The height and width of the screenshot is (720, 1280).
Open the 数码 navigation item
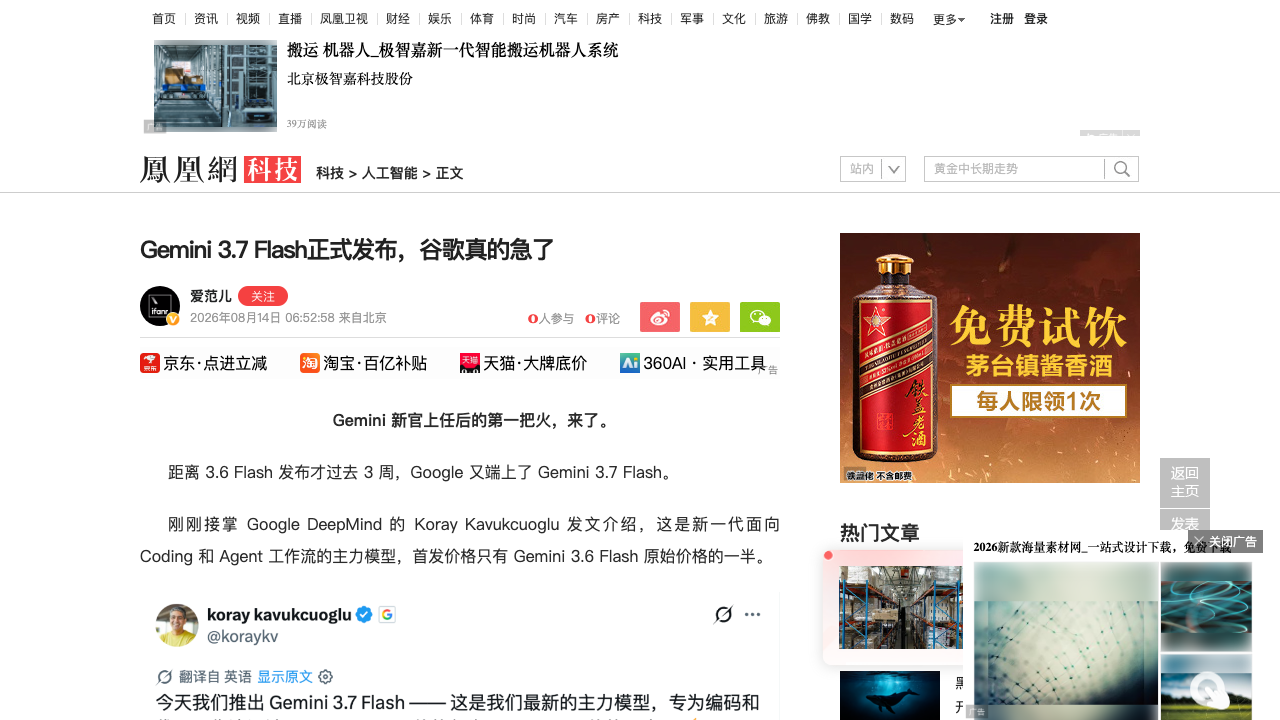coord(902,18)
